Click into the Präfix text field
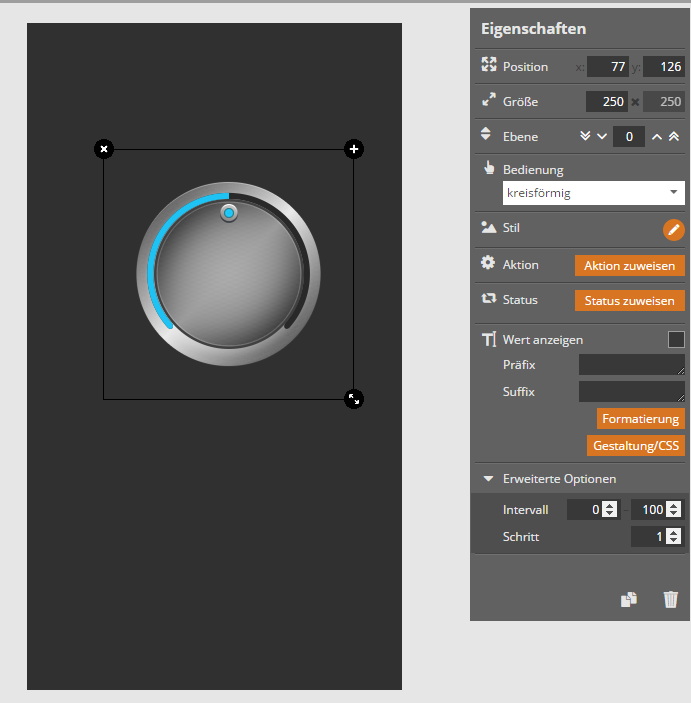This screenshot has width=691, height=703. (x=631, y=365)
